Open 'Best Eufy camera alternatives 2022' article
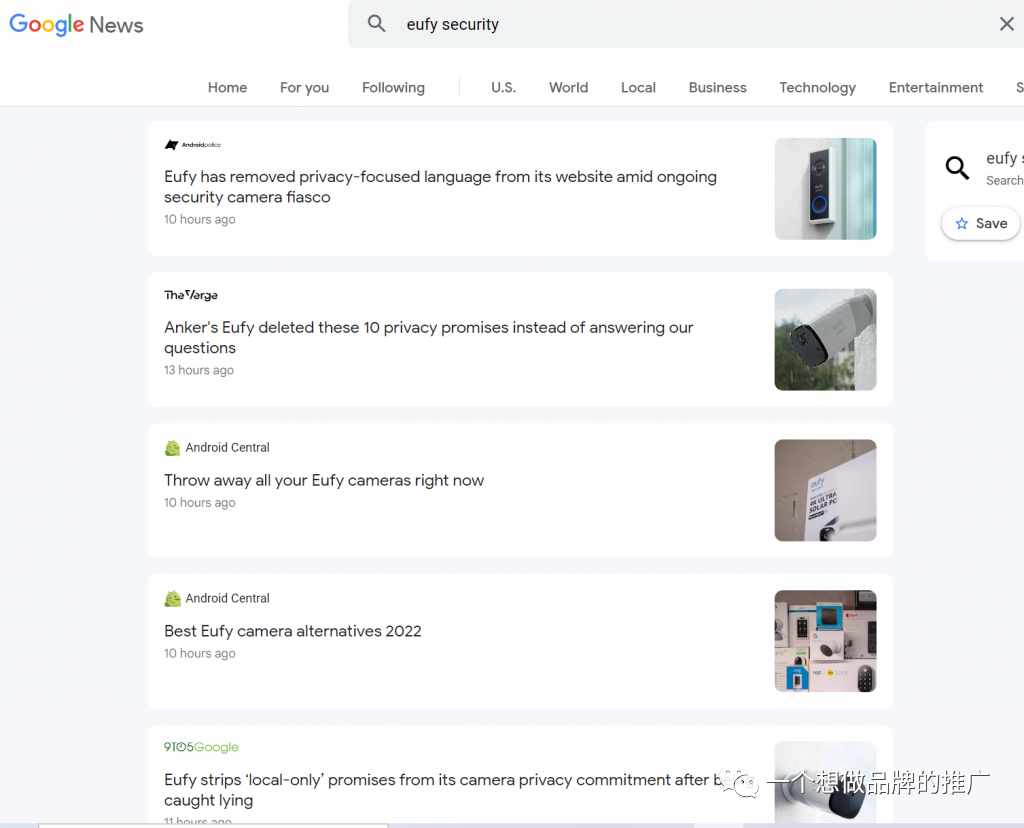The width and height of the screenshot is (1024, 828). coord(293,631)
